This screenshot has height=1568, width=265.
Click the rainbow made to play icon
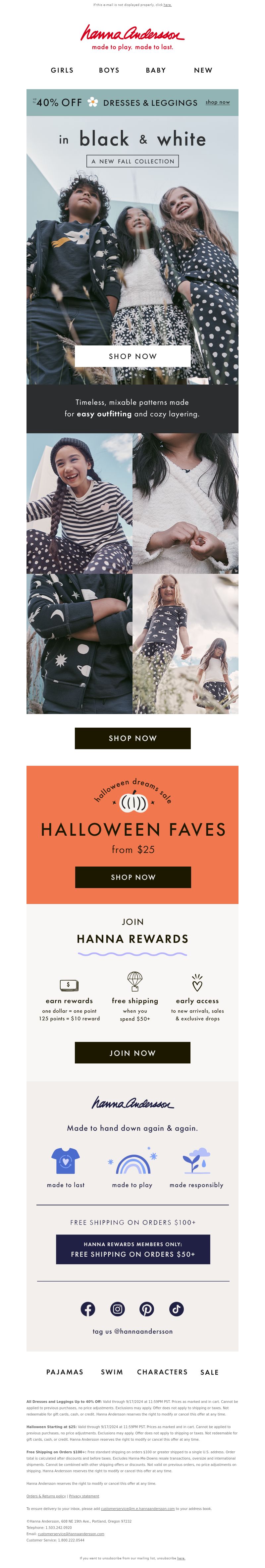pyautogui.click(x=132, y=1162)
